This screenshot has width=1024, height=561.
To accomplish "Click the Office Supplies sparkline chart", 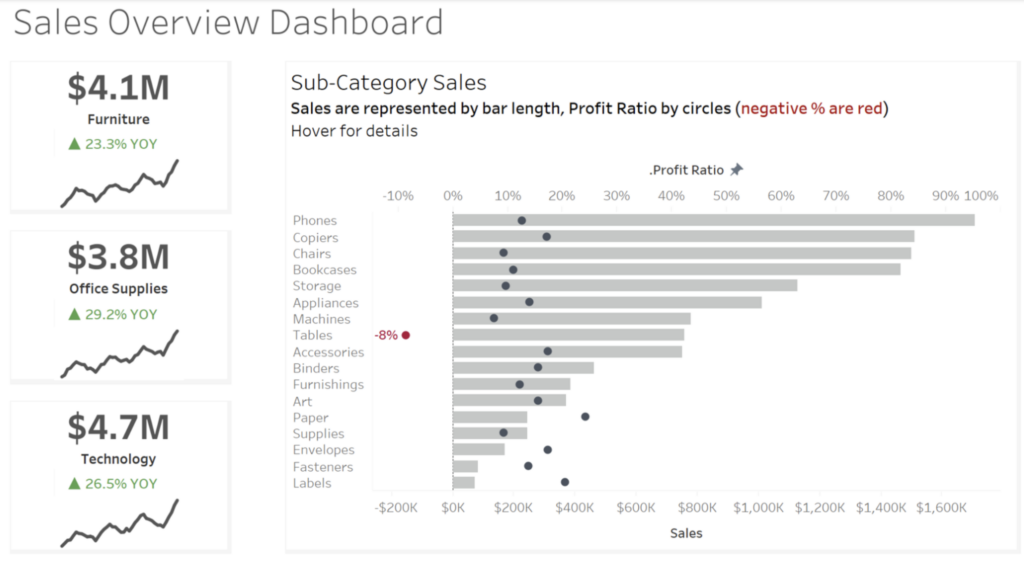I will (x=120, y=353).
